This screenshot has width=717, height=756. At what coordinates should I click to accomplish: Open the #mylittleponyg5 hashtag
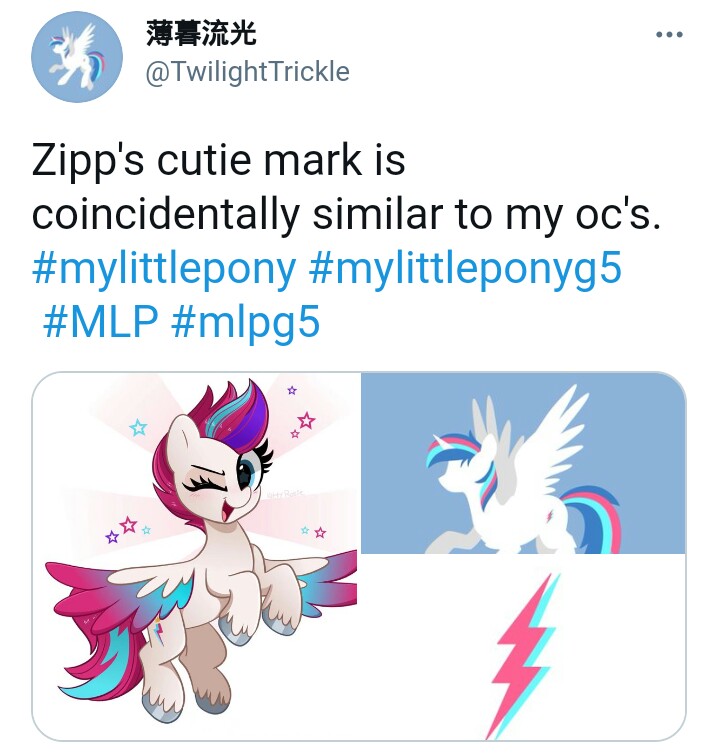(x=465, y=268)
